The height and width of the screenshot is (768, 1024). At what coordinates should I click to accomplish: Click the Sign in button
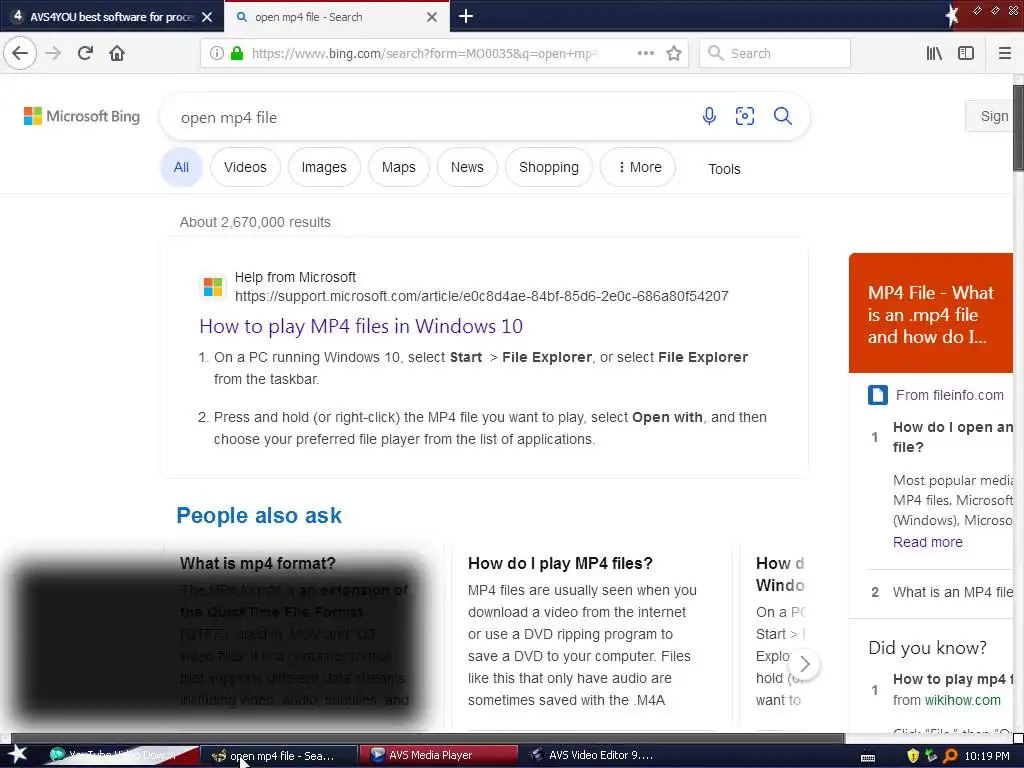pos(990,116)
